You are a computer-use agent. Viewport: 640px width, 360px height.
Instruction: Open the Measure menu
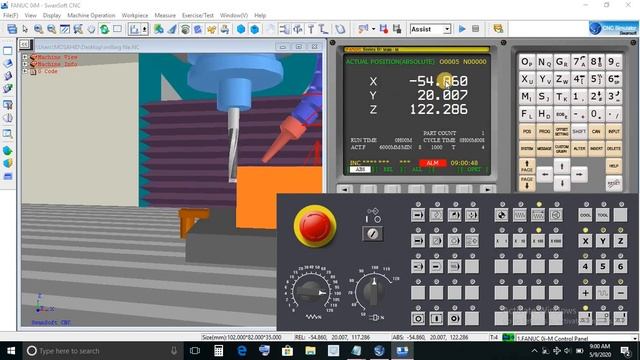click(x=165, y=15)
